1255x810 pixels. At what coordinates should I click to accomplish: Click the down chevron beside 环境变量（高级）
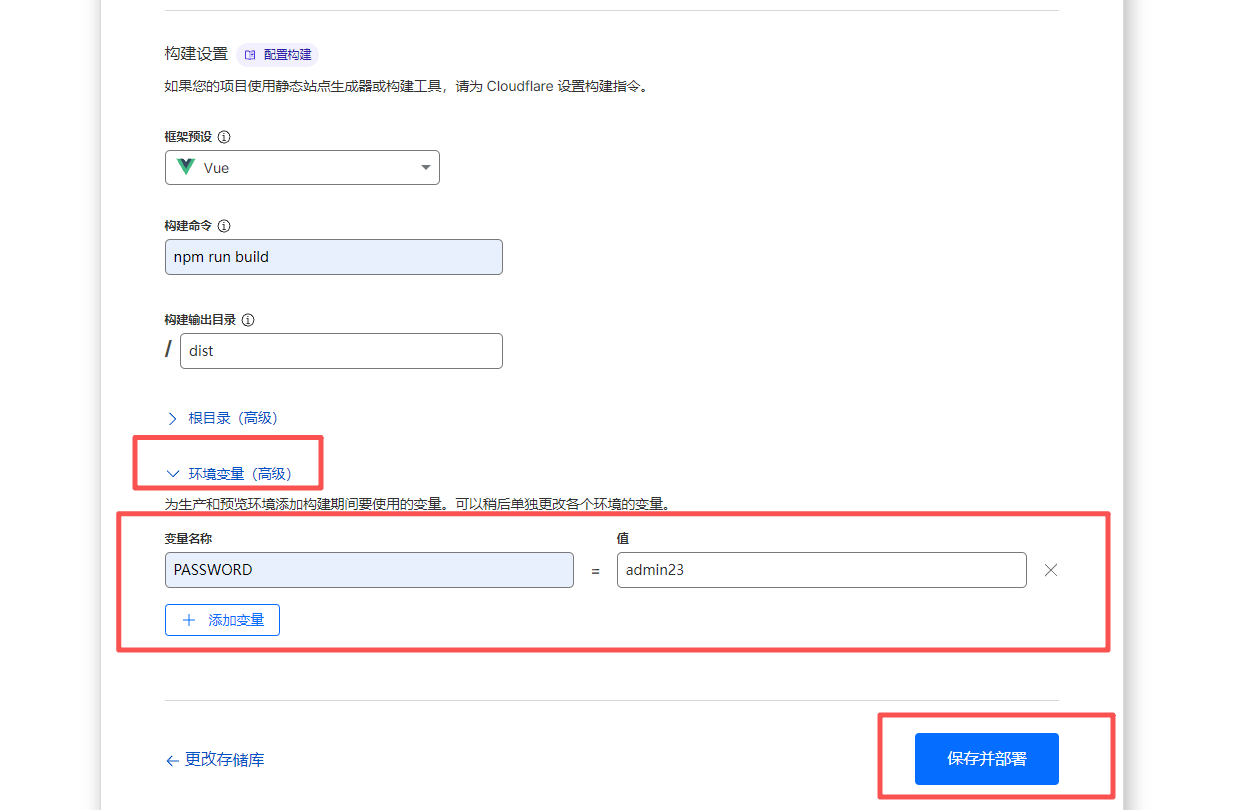coord(173,474)
